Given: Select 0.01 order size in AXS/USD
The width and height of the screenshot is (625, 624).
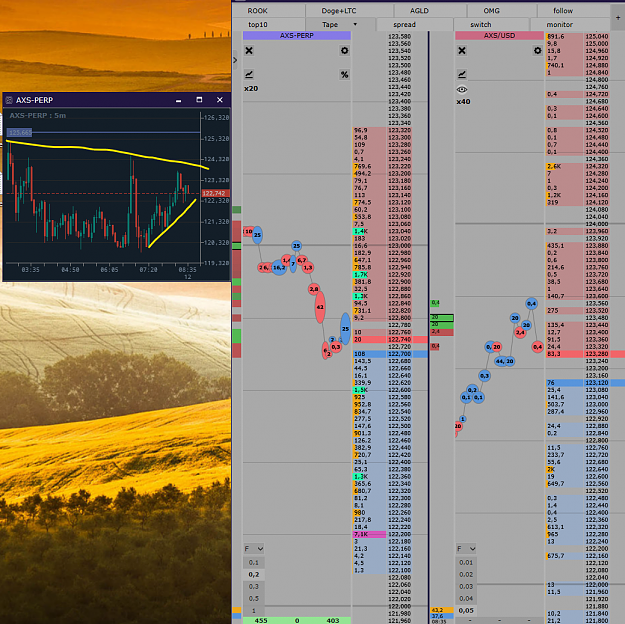Looking at the screenshot, I should (466, 562).
